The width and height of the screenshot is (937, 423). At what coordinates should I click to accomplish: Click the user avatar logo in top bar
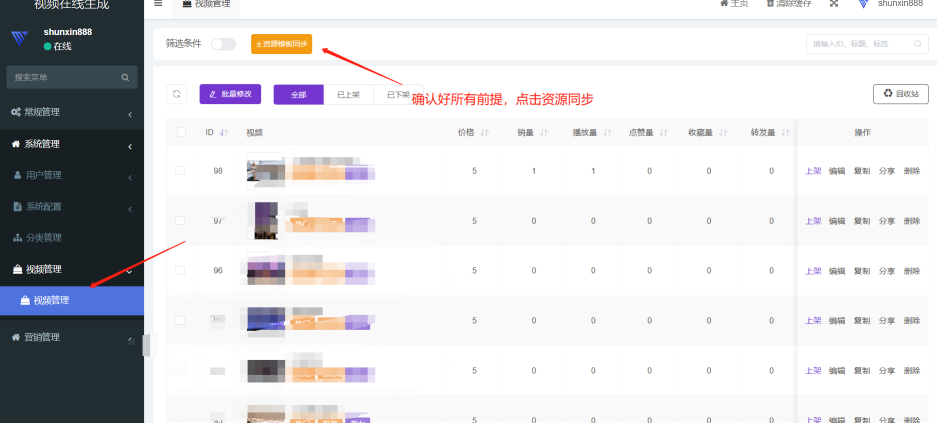coord(863,3)
